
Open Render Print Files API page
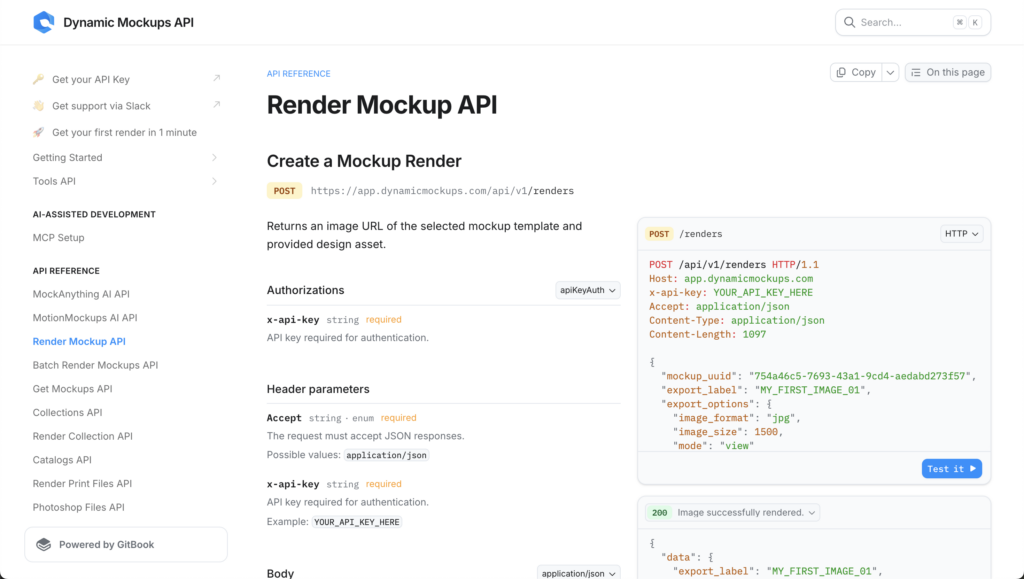pyautogui.click(x=82, y=484)
